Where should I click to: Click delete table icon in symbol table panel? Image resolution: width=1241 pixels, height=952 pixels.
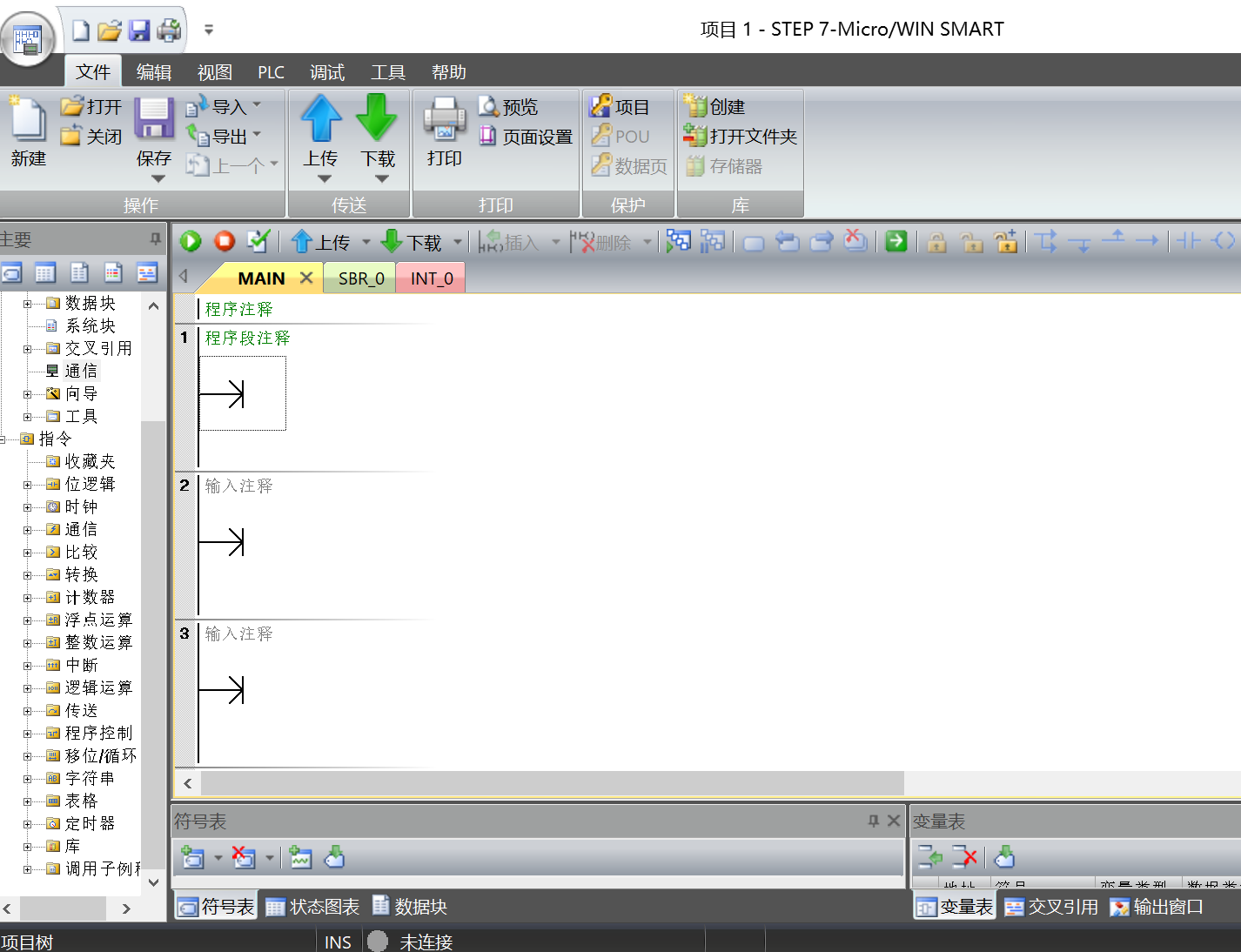click(x=244, y=858)
